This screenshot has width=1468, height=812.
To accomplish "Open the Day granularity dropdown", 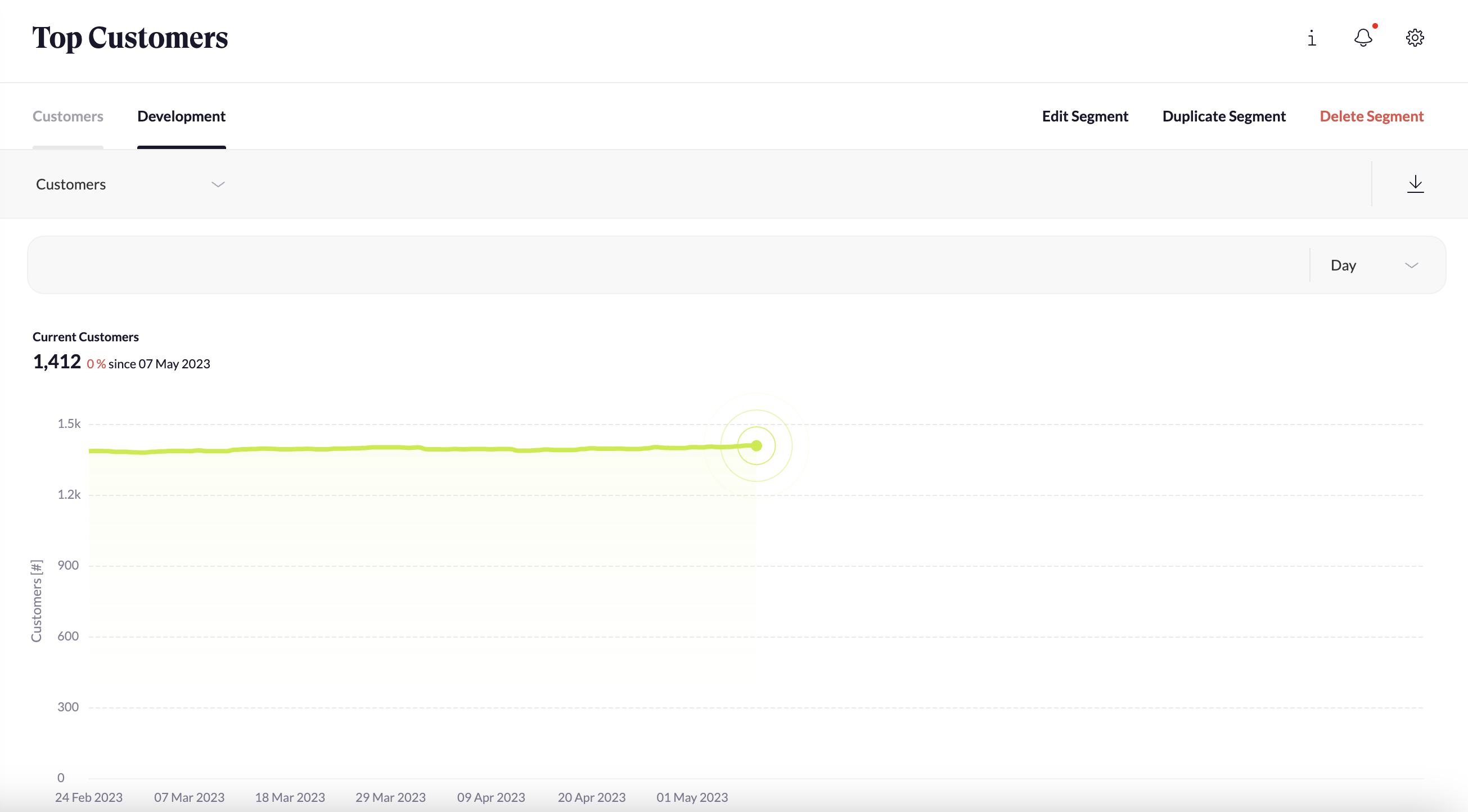I will pyautogui.click(x=1375, y=265).
